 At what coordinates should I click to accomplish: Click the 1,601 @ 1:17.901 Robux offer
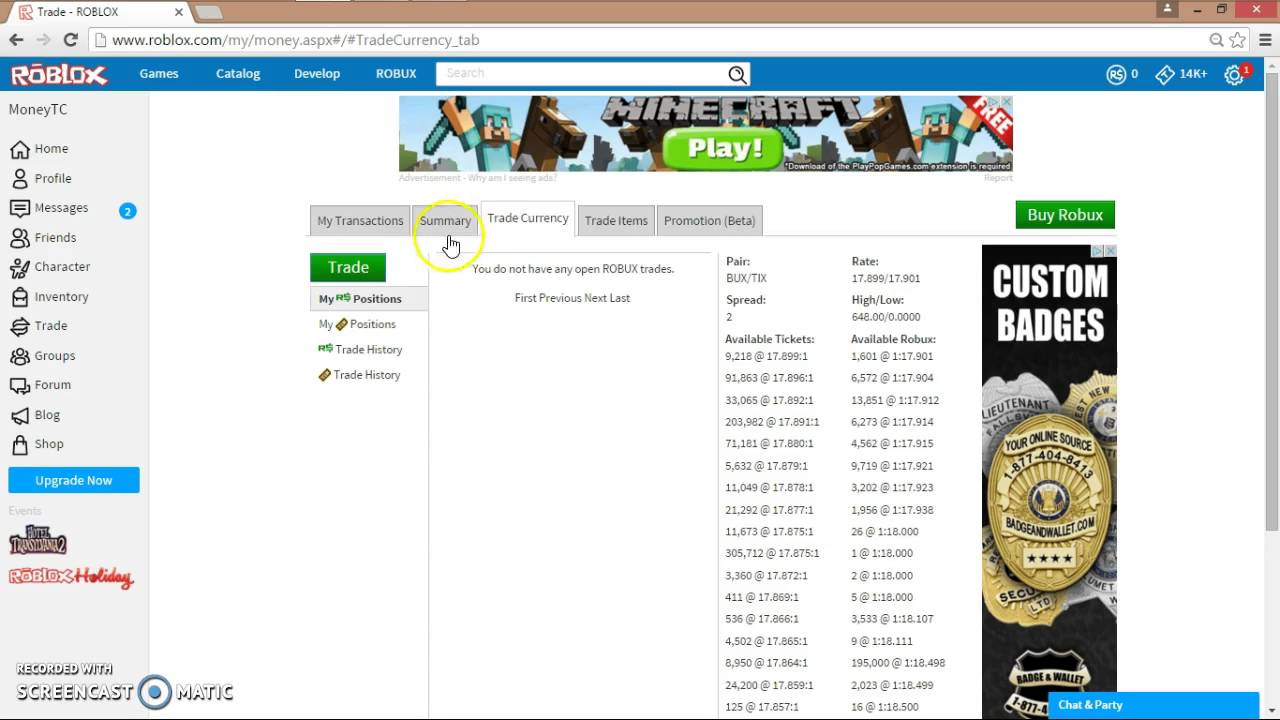[892, 356]
